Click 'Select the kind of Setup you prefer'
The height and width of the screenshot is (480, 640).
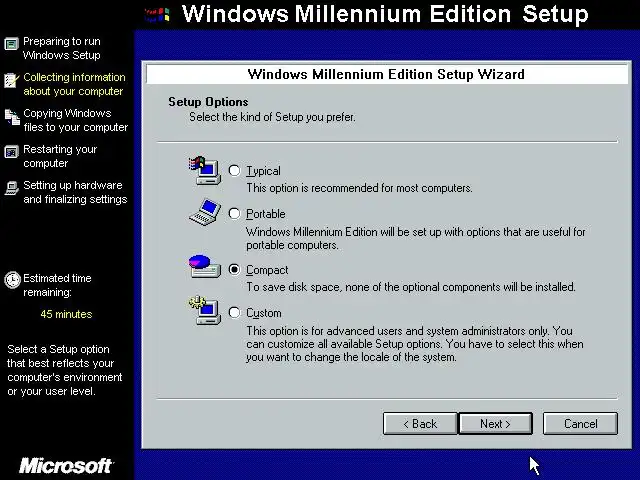(x=272, y=117)
